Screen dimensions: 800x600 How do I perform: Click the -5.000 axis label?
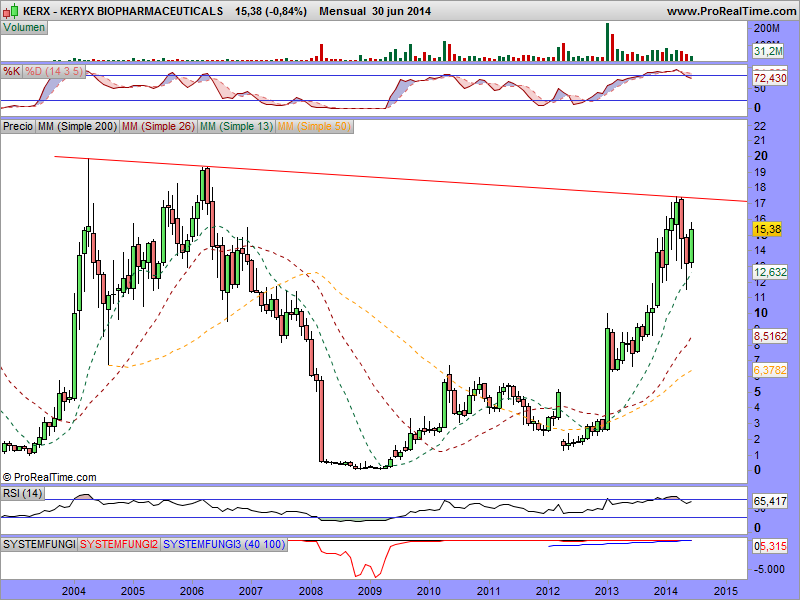[769, 569]
